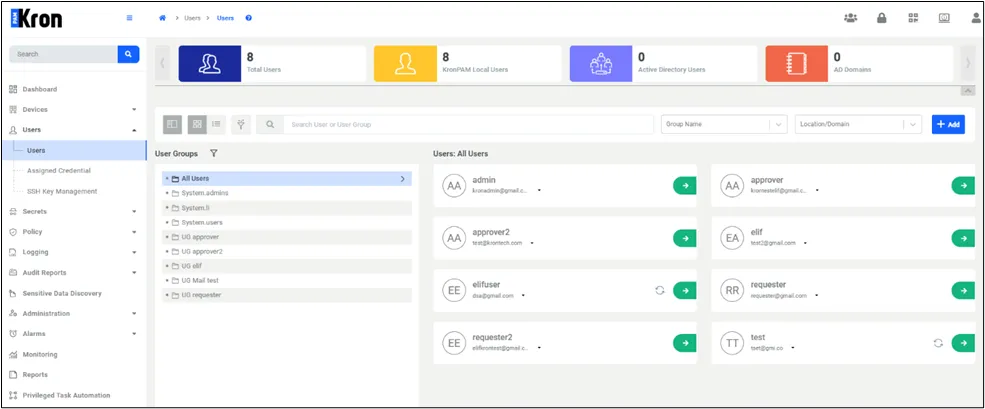Go to home via breadcrumb house icon
985x409 pixels.
(x=162, y=18)
